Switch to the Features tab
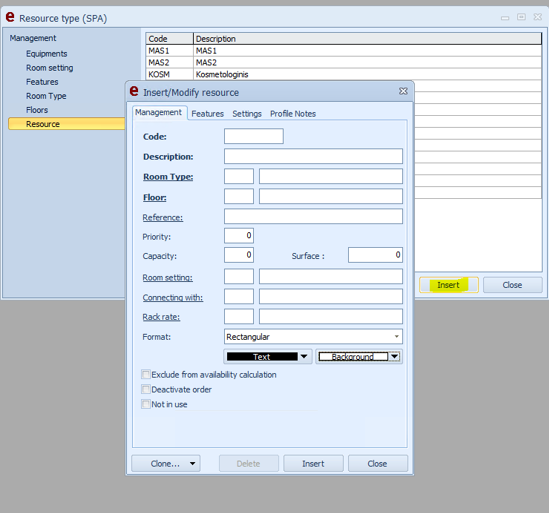 click(207, 114)
